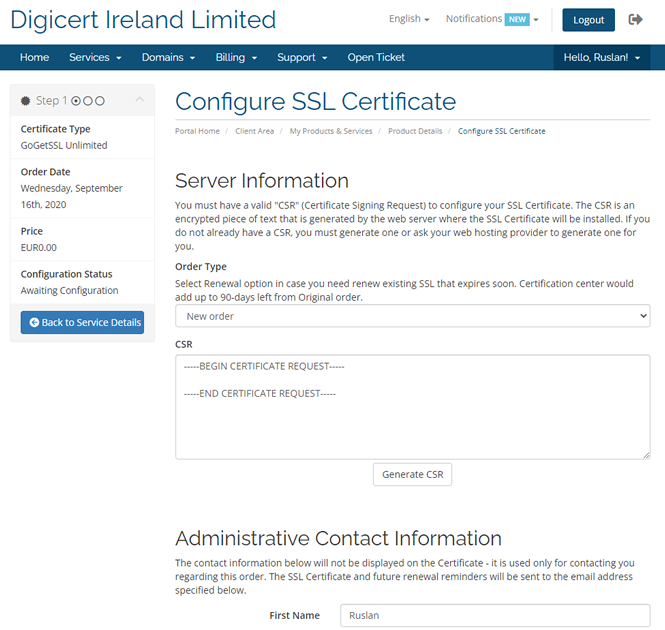Click My Products & Services breadcrumb
Image resolution: width=665 pixels, height=630 pixels.
point(331,131)
